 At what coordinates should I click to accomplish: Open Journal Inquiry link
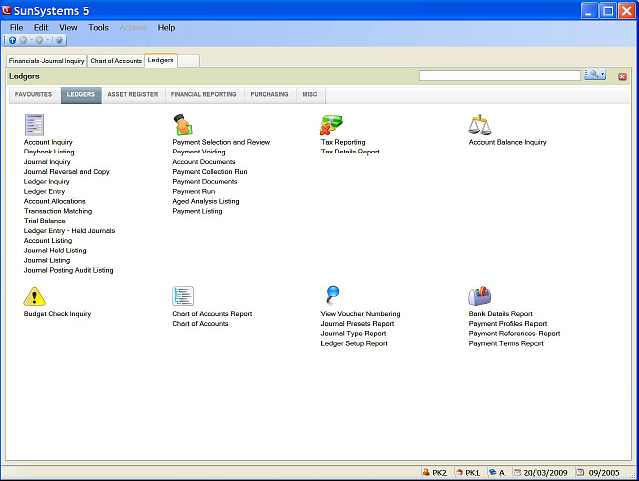(47, 162)
